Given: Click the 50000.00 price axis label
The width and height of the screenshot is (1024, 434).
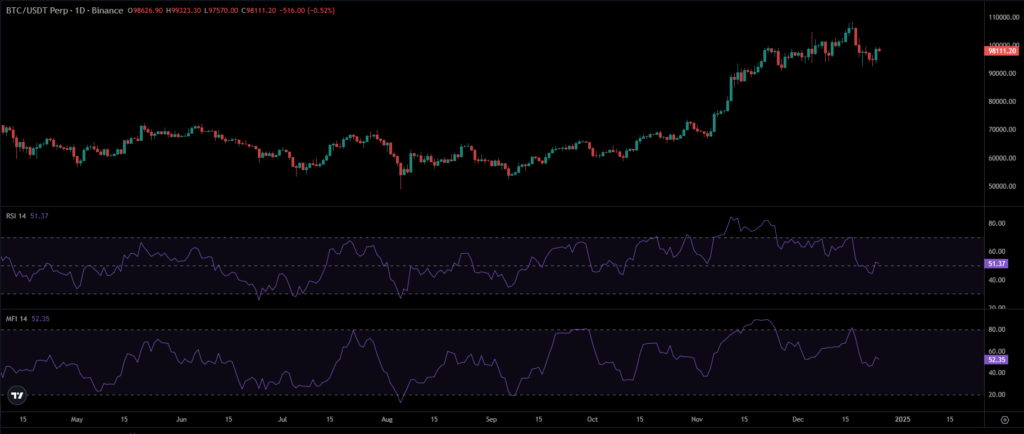Looking at the screenshot, I should [x=1004, y=186].
